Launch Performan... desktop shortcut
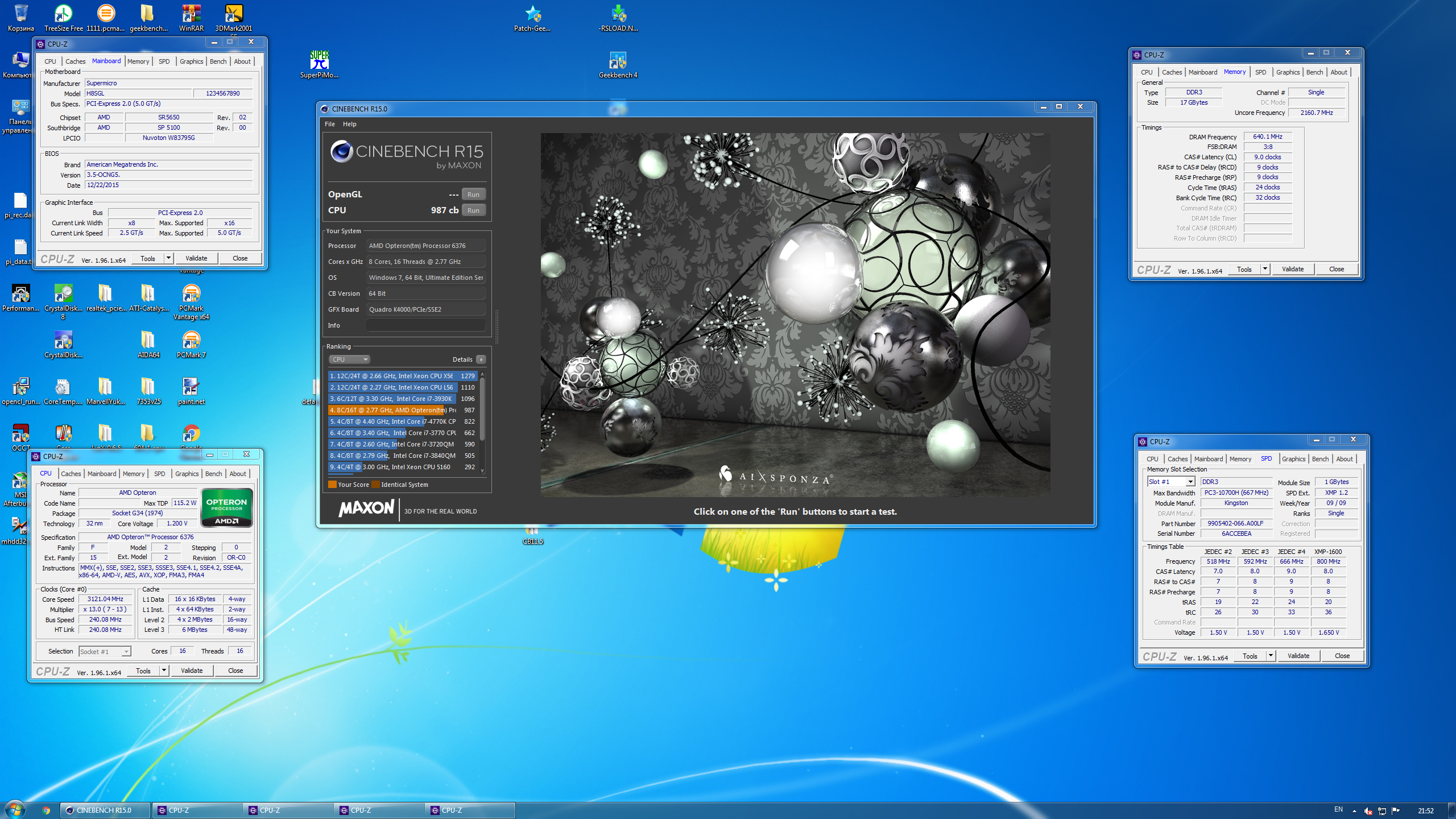Viewport: 1456px width, 819px height. [x=21, y=297]
